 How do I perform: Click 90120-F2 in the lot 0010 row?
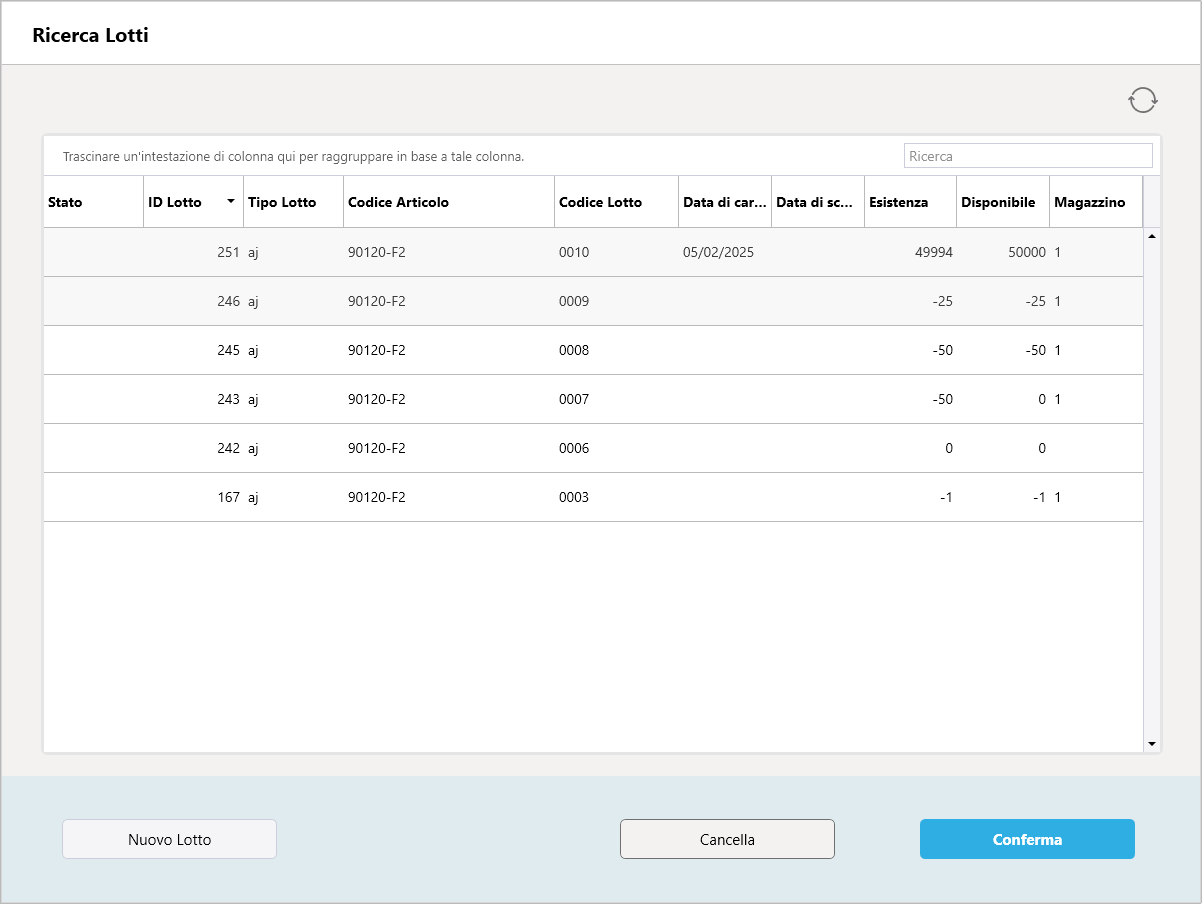[377, 252]
